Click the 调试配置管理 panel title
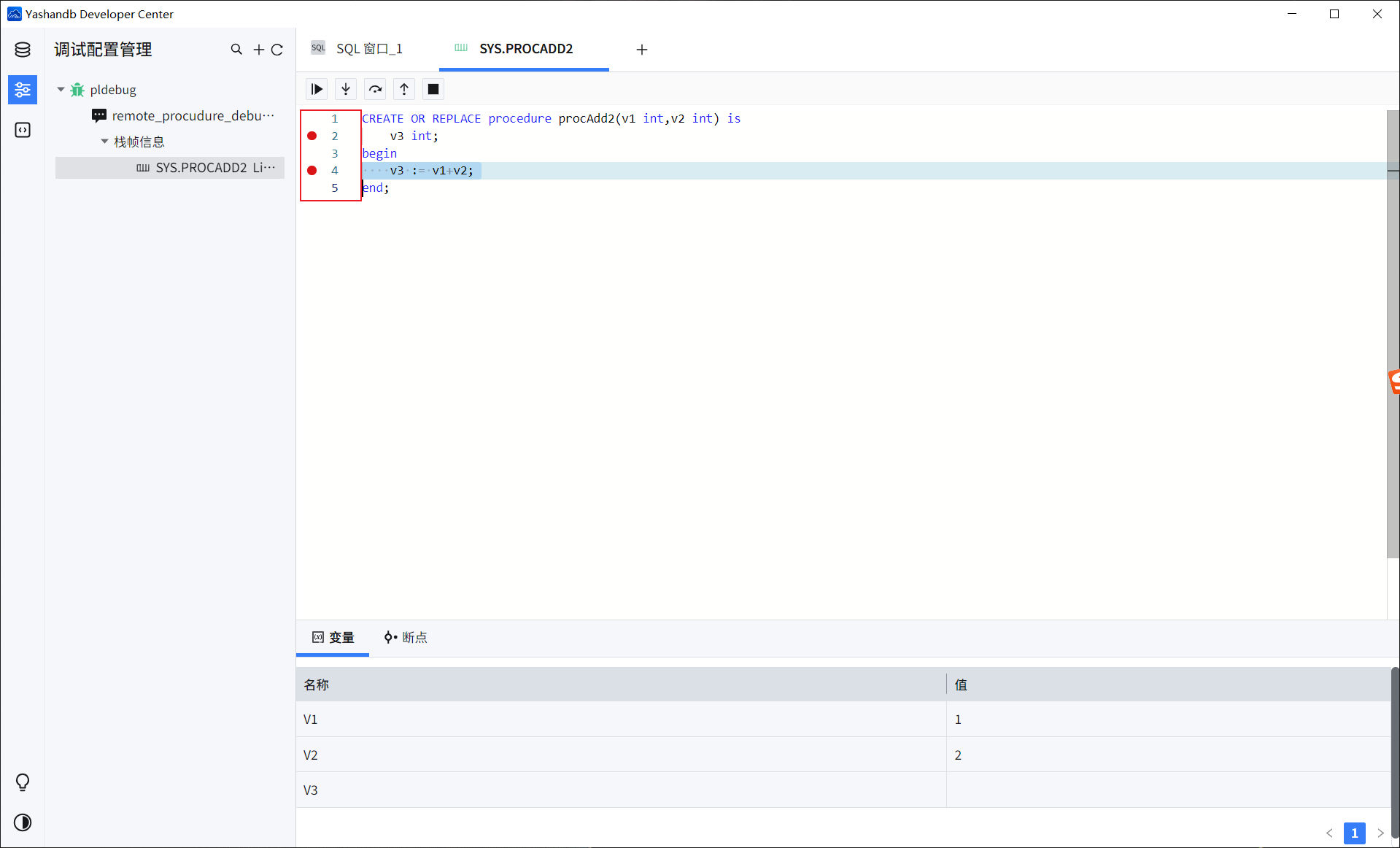1400x848 pixels. (103, 50)
